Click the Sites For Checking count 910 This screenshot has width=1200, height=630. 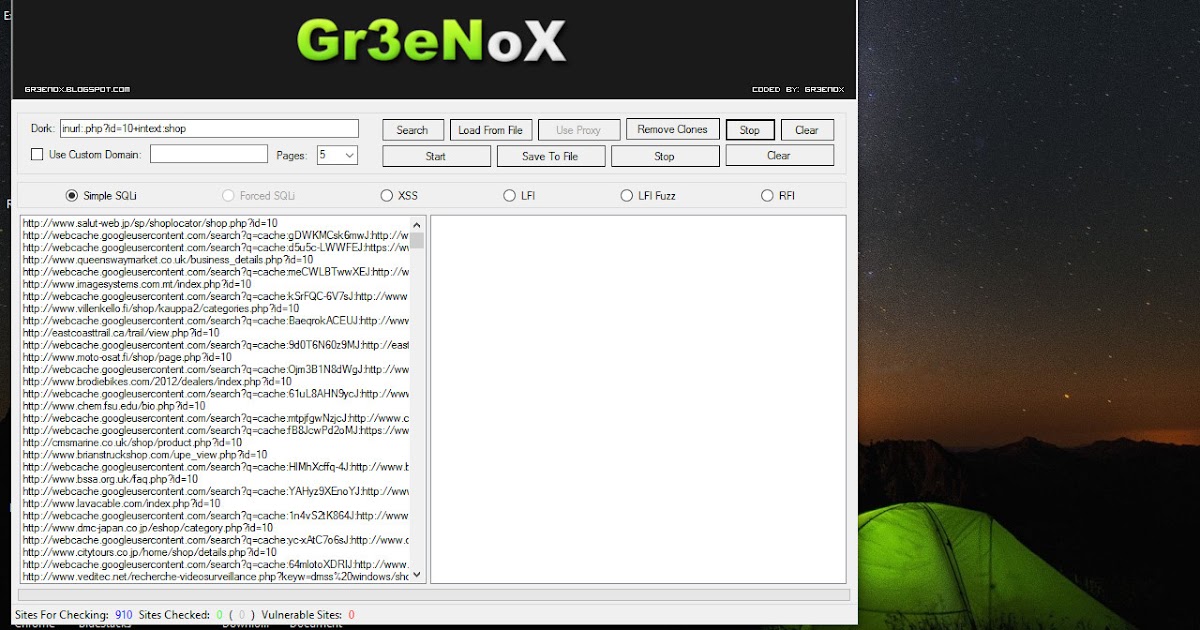pyautogui.click(x=124, y=615)
